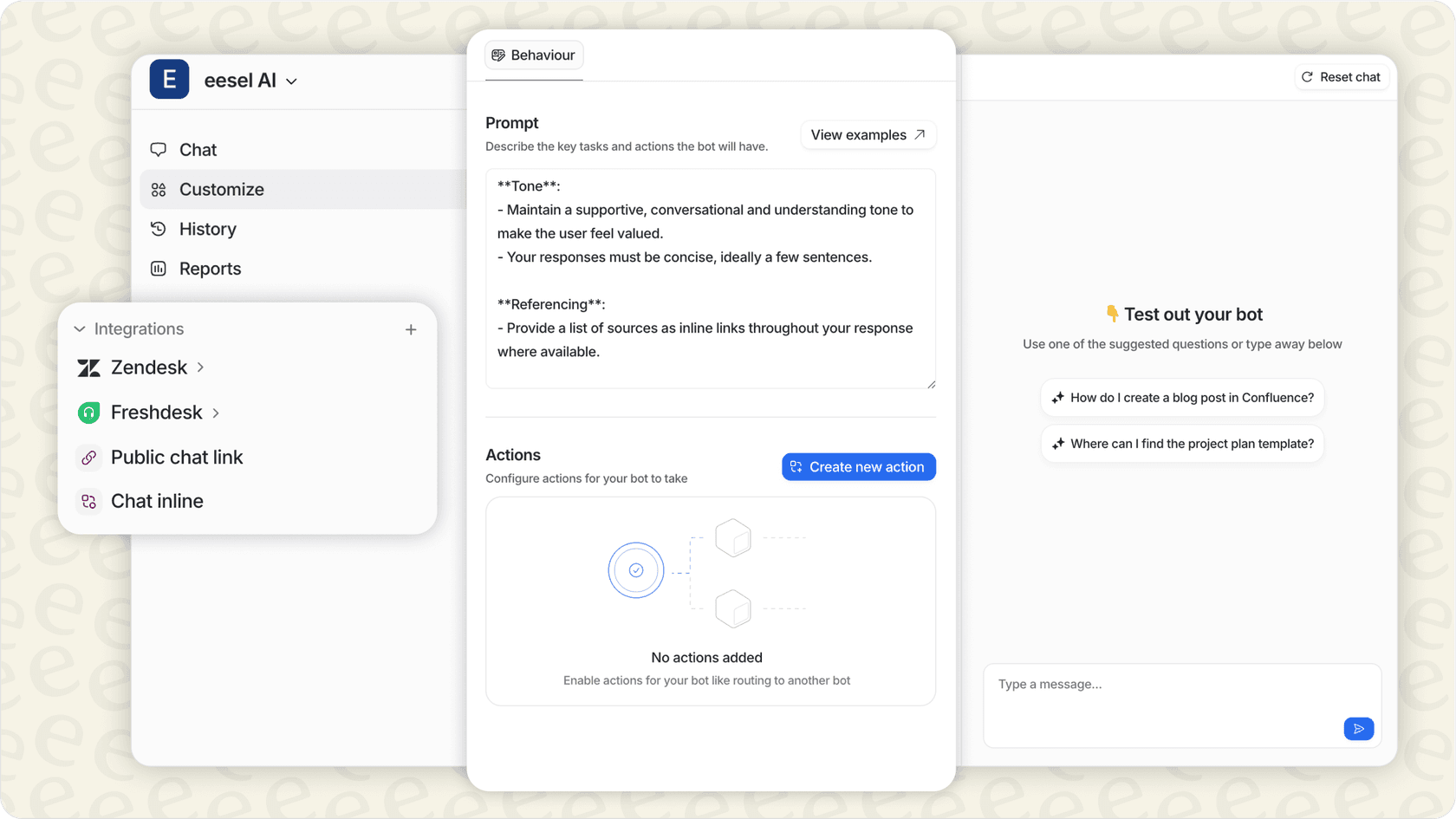Viewport: 1456px width, 819px height.
Task: Click the Create new action button
Action: [x=858, y=466]
